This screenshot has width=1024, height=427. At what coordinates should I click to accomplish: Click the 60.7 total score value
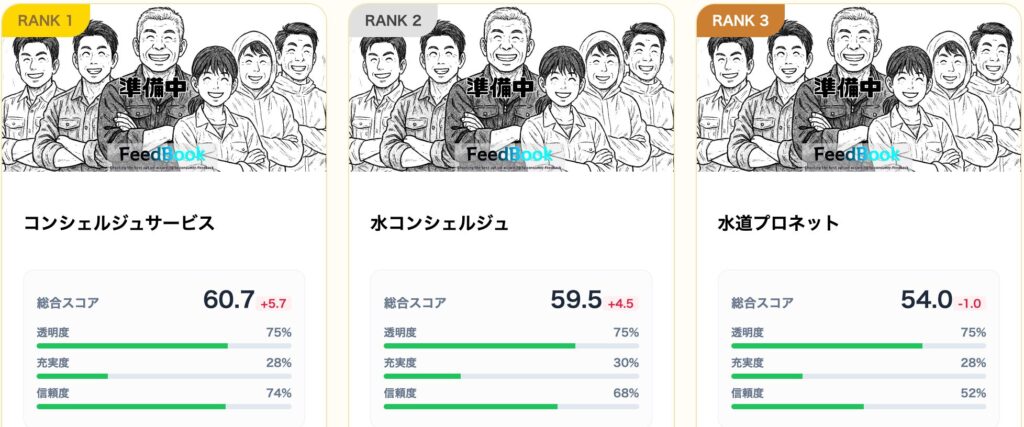click(228, 300)
